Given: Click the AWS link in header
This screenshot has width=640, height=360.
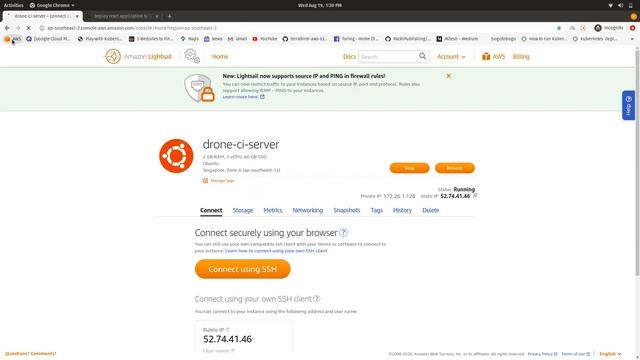Looking at the screenshot, I should click(499, 56).
